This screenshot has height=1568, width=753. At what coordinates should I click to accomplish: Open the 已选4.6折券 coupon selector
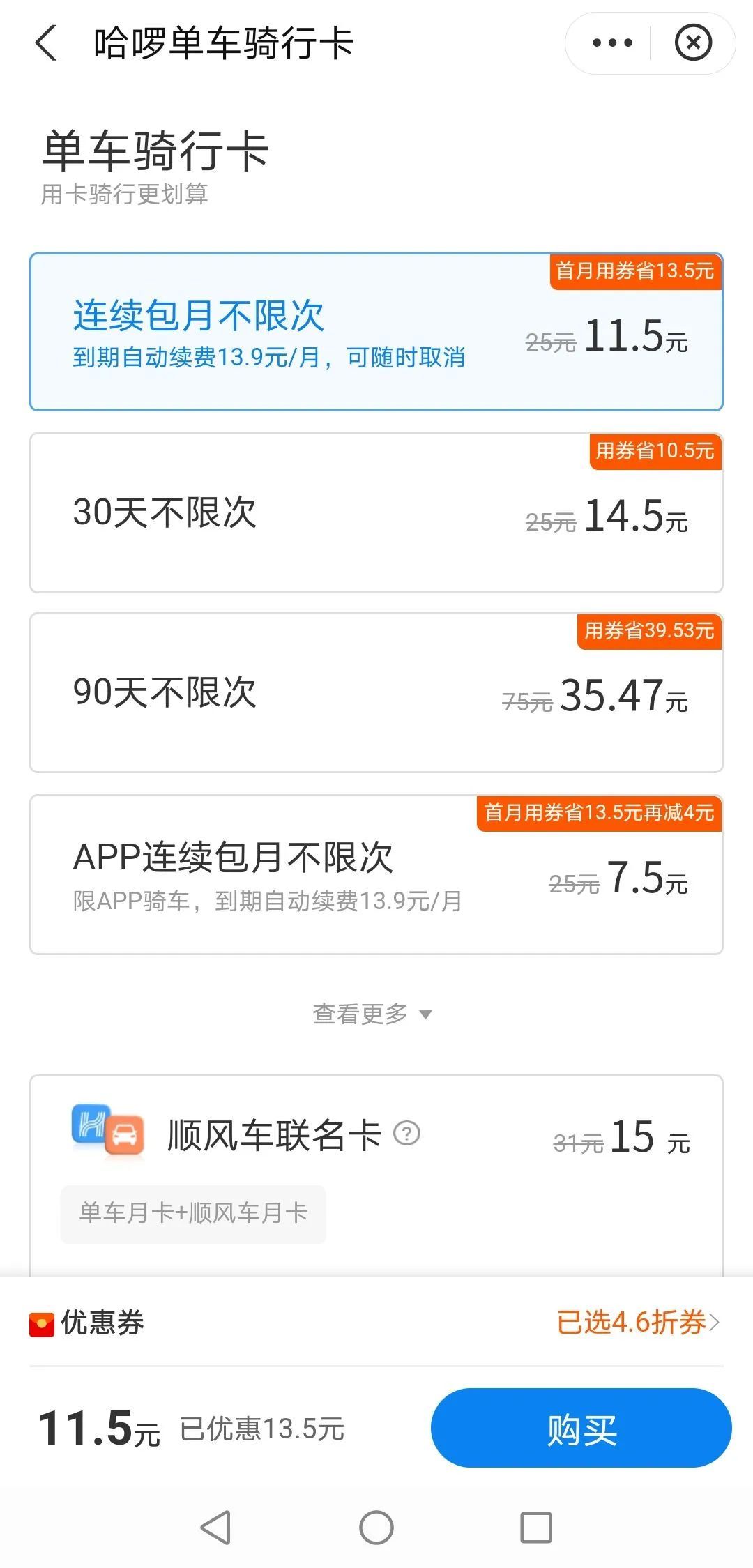tap(637, 1323)
